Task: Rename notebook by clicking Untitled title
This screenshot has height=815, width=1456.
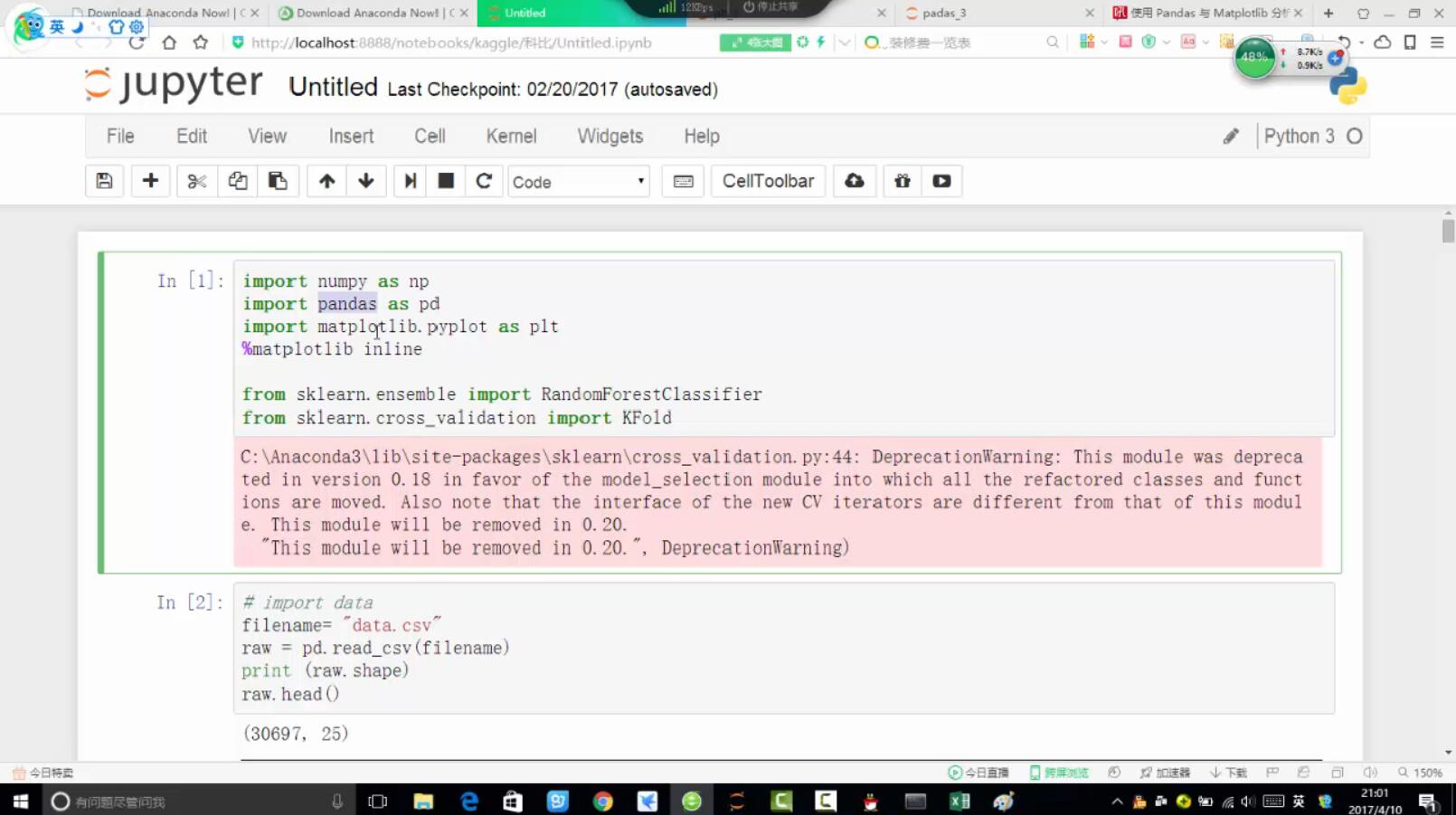Action: pos(333,88)
